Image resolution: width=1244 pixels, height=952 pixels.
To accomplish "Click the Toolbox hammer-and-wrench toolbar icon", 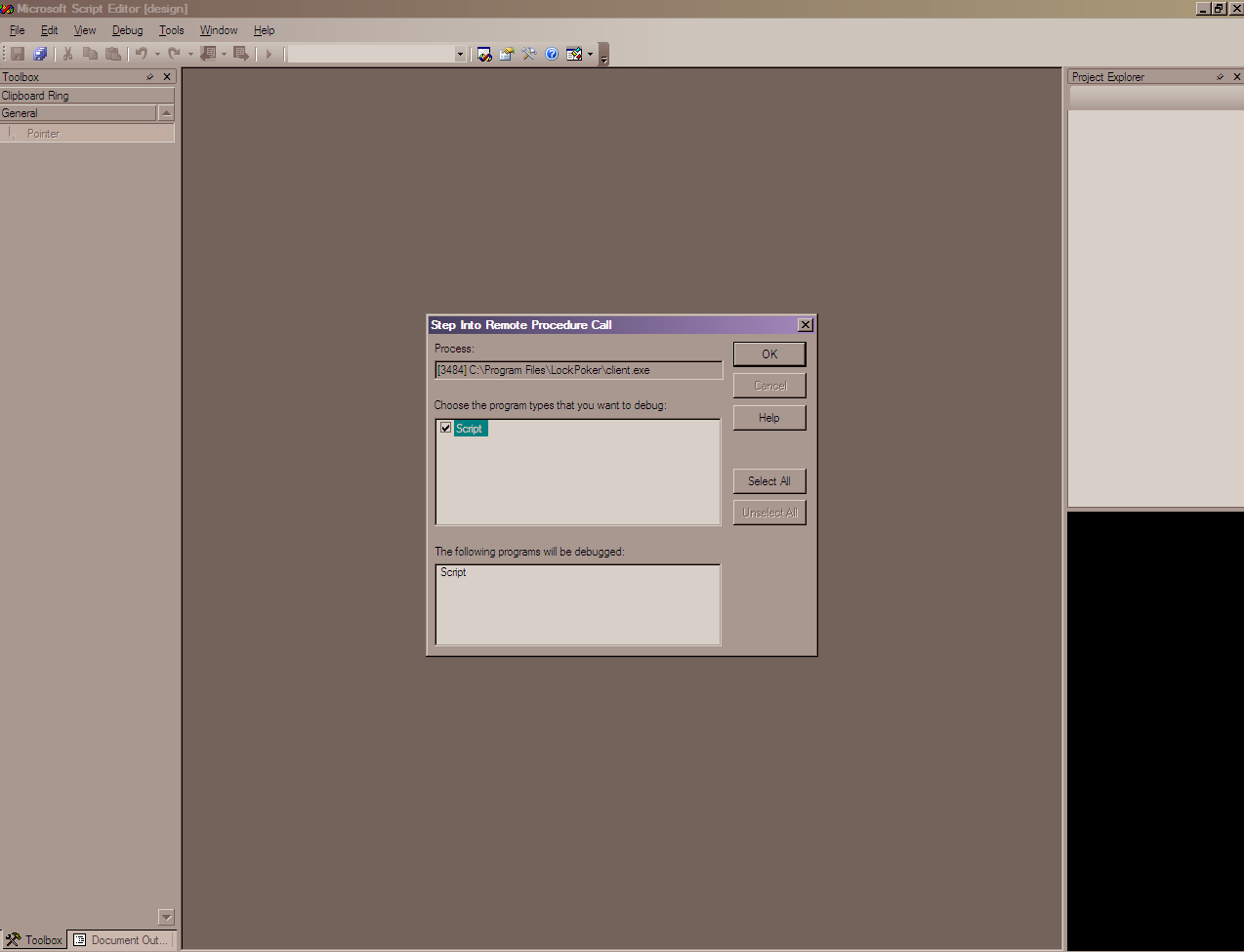I will click(529, 54).
